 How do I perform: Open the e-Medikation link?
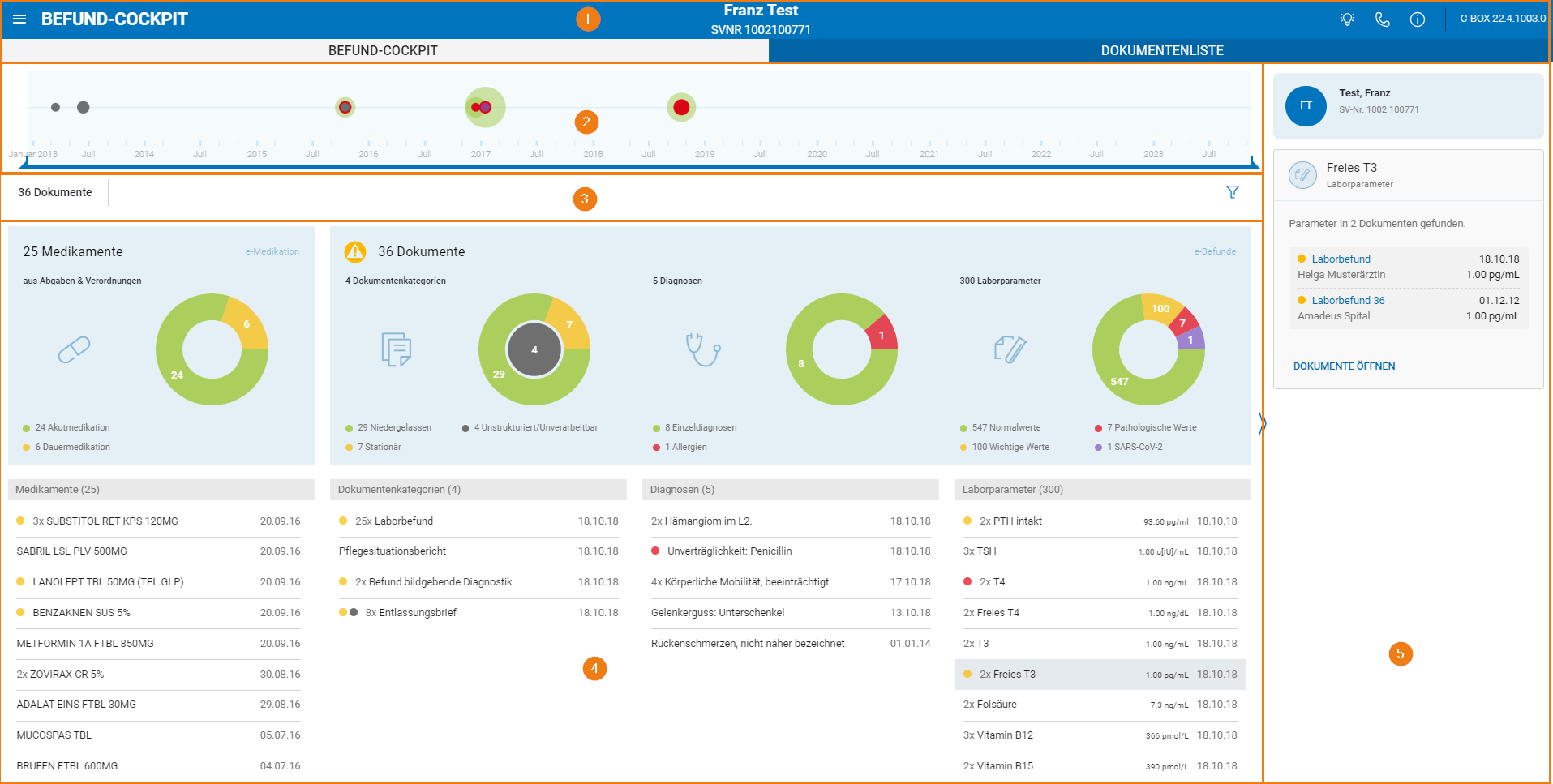272,251
